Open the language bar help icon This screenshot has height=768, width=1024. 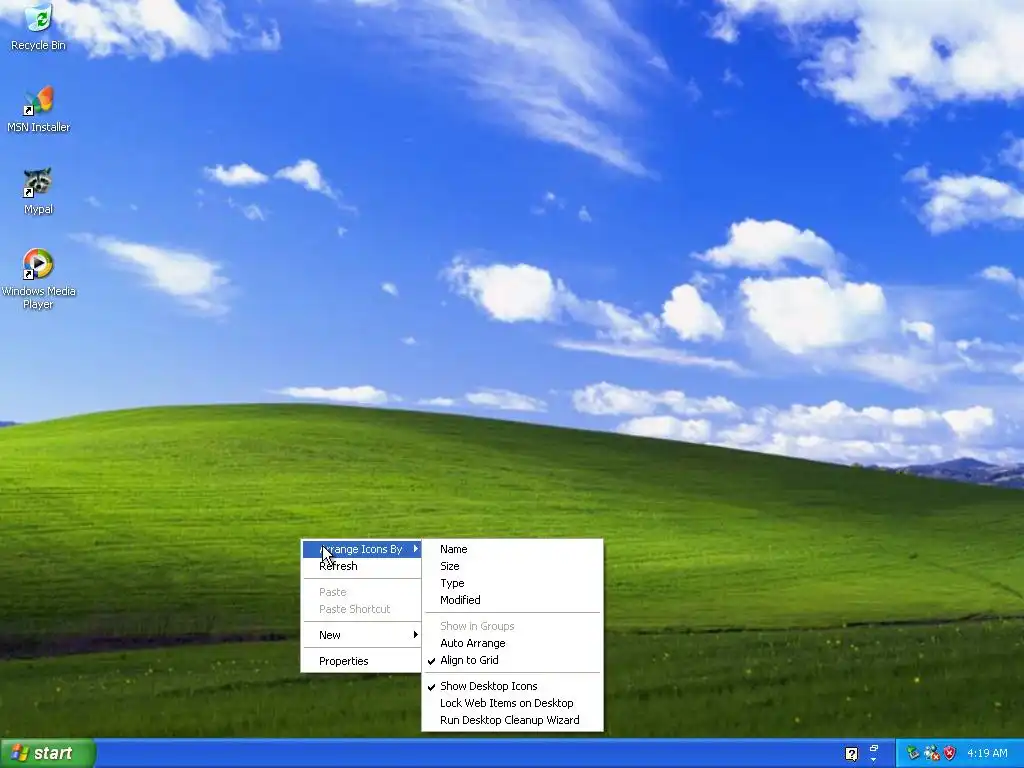tap(851, 754)
